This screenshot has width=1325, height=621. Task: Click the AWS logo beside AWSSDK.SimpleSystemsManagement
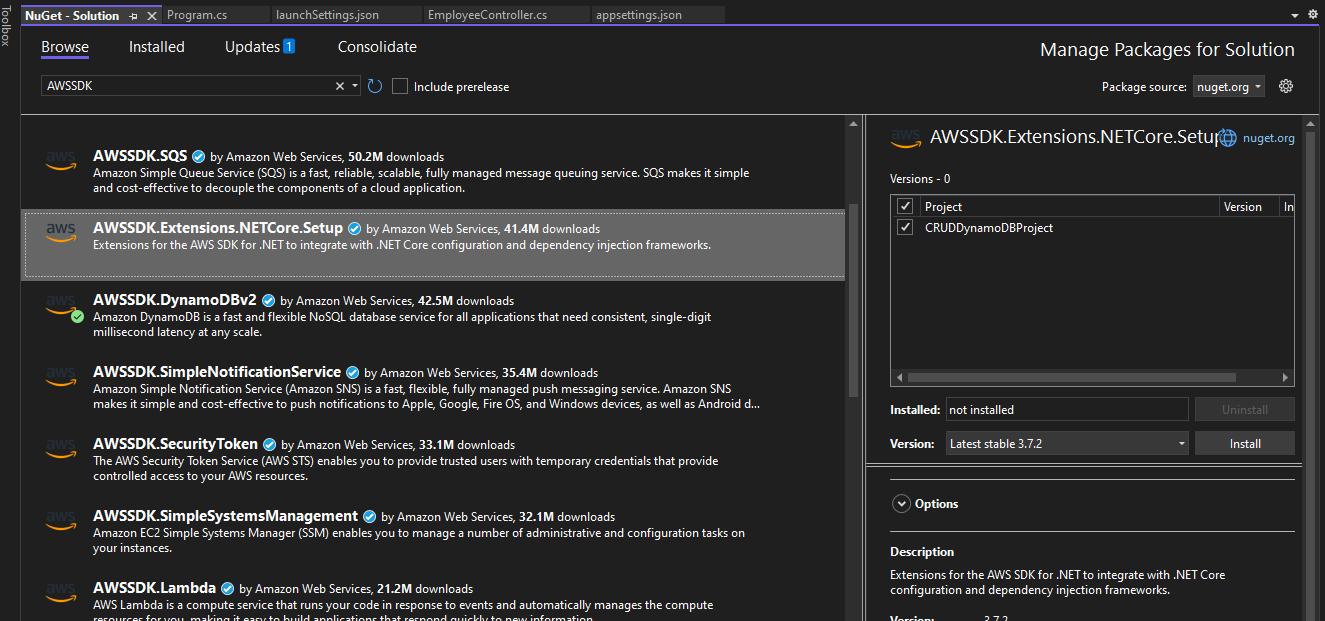tap(61, 520)
